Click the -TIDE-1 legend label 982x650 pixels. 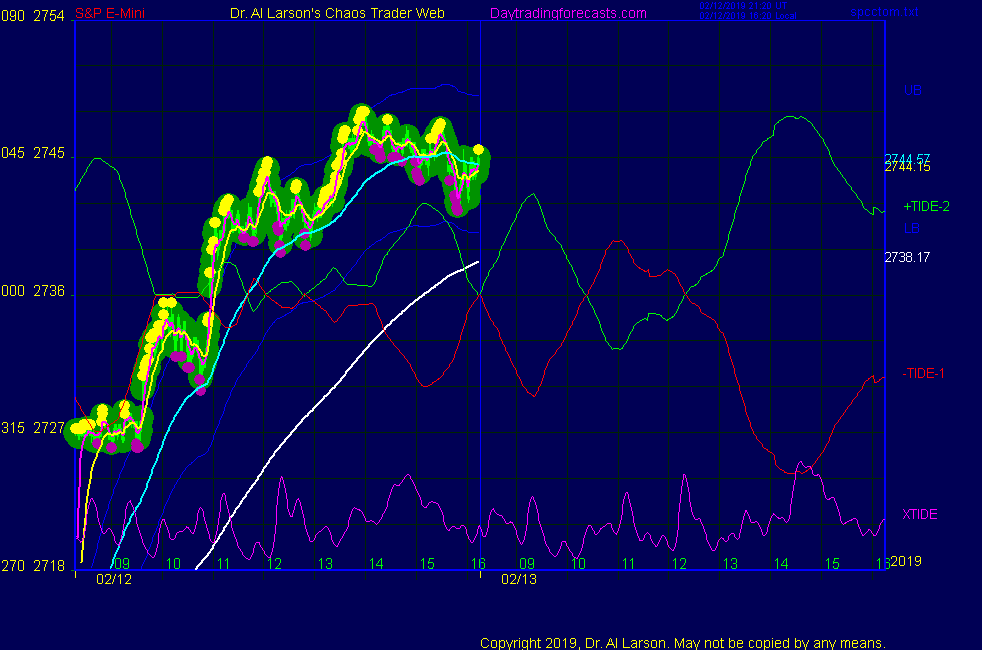(x=923, y=373)
